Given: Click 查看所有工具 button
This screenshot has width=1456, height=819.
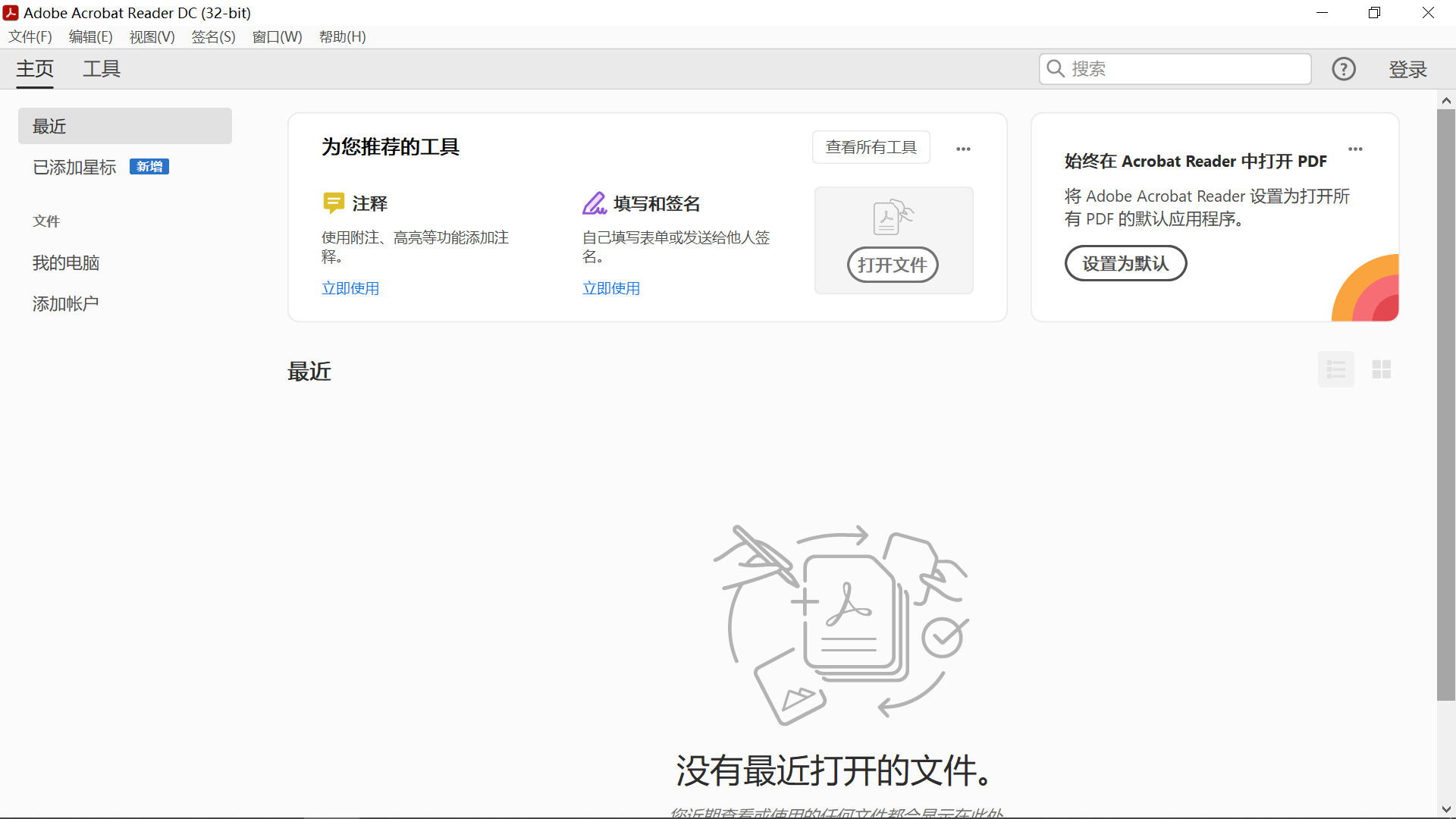Looking at the screenshot, I should coord(871,147).
